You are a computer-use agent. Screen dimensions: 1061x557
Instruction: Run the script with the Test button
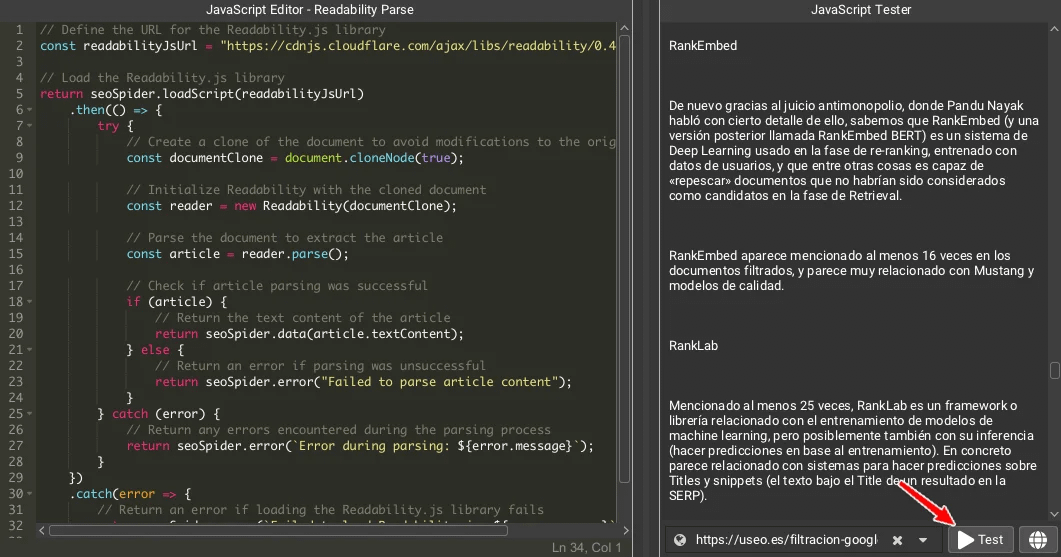980,539
